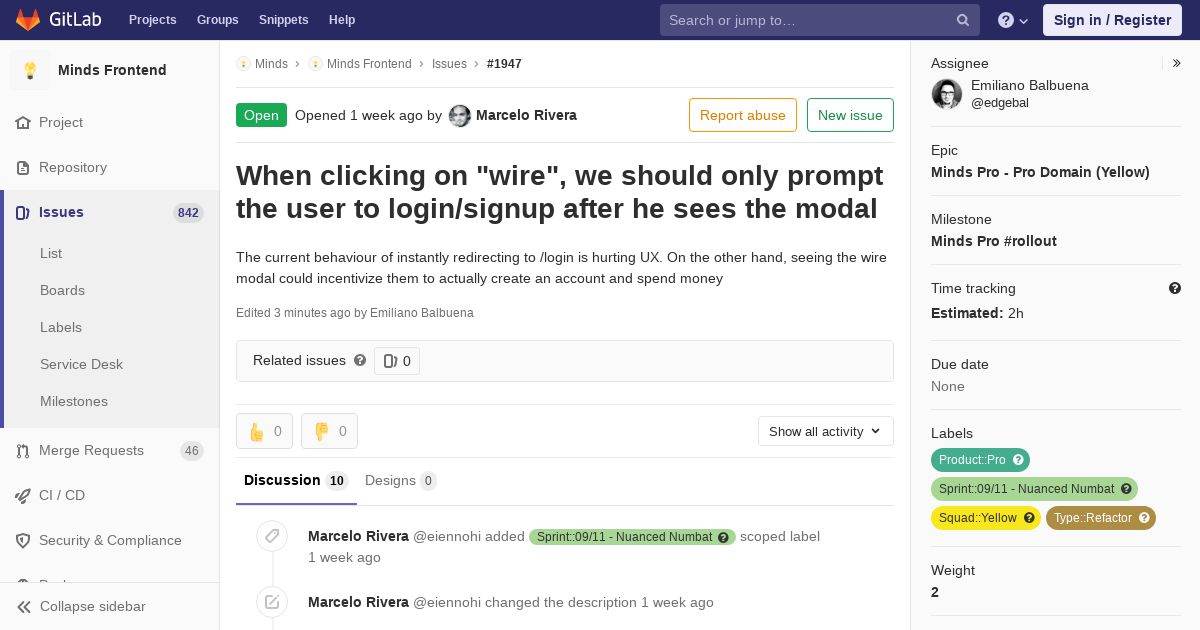The height and width of the screenshot is (630, 1200).
Task: Open Snippets in top navigation
Action: point(283,20)
